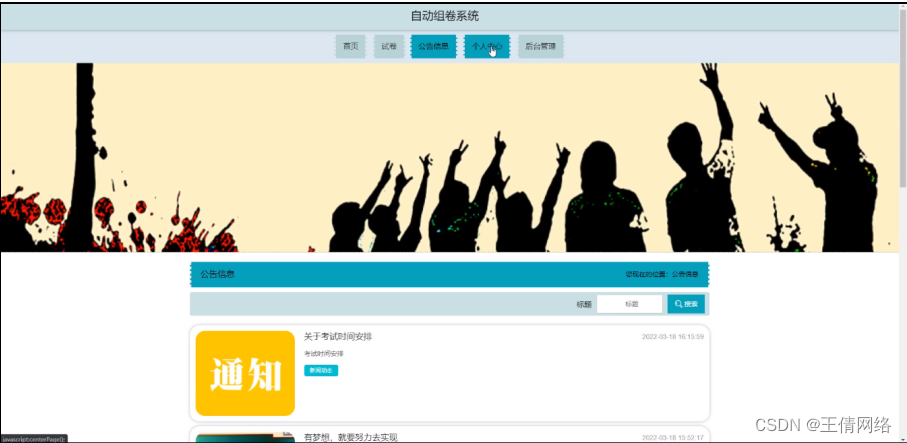Open the 首页 navigation tab

tap(351, 46)
